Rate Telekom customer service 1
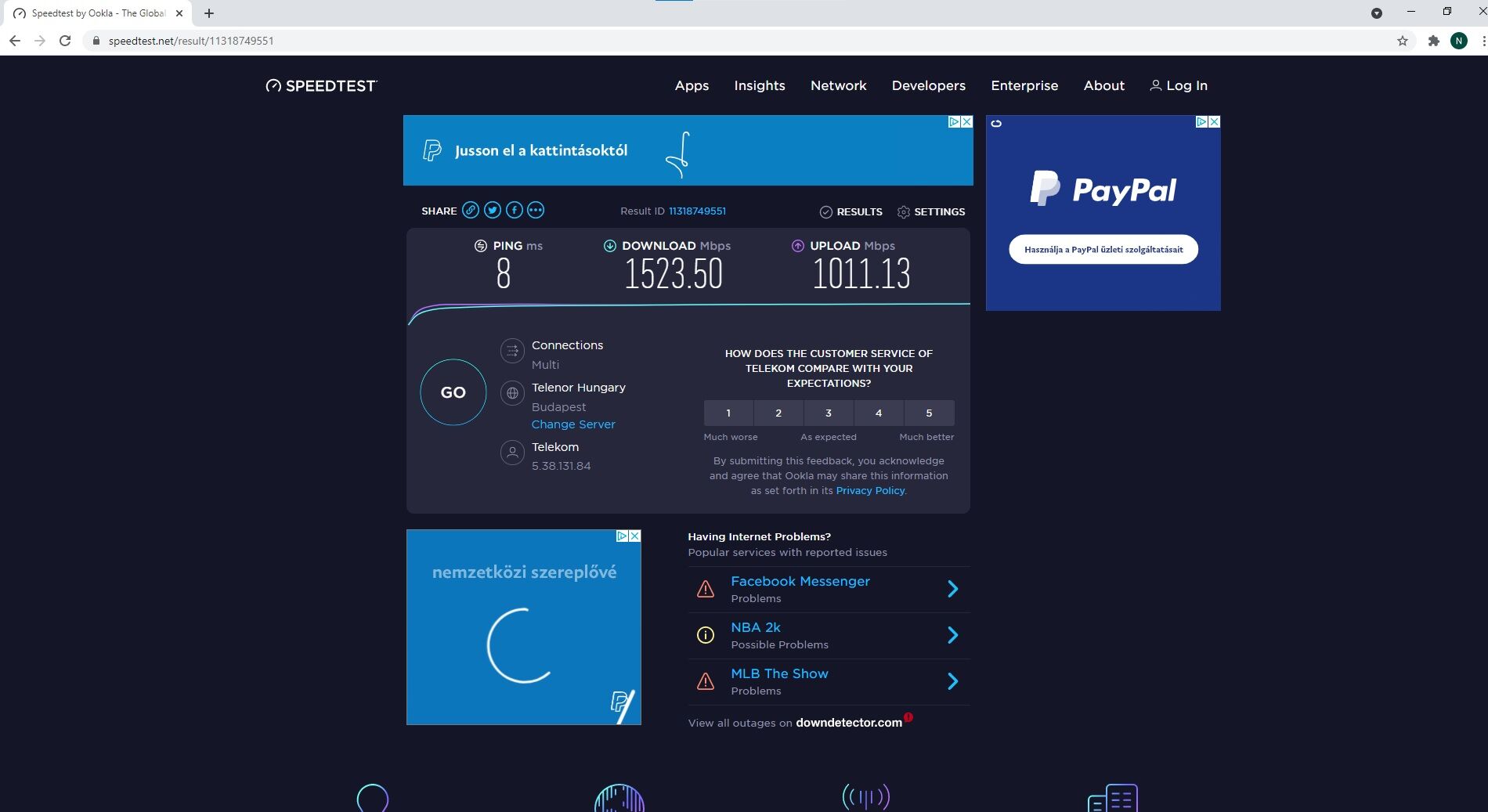 pyautogui.click(x=728, y=413)
